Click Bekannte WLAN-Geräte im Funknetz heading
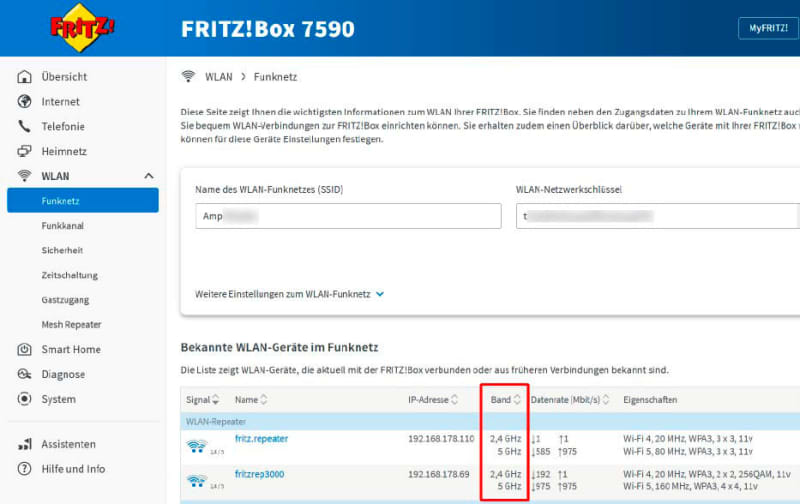Screen dimensions: 800x504 (x=279, y=347)
